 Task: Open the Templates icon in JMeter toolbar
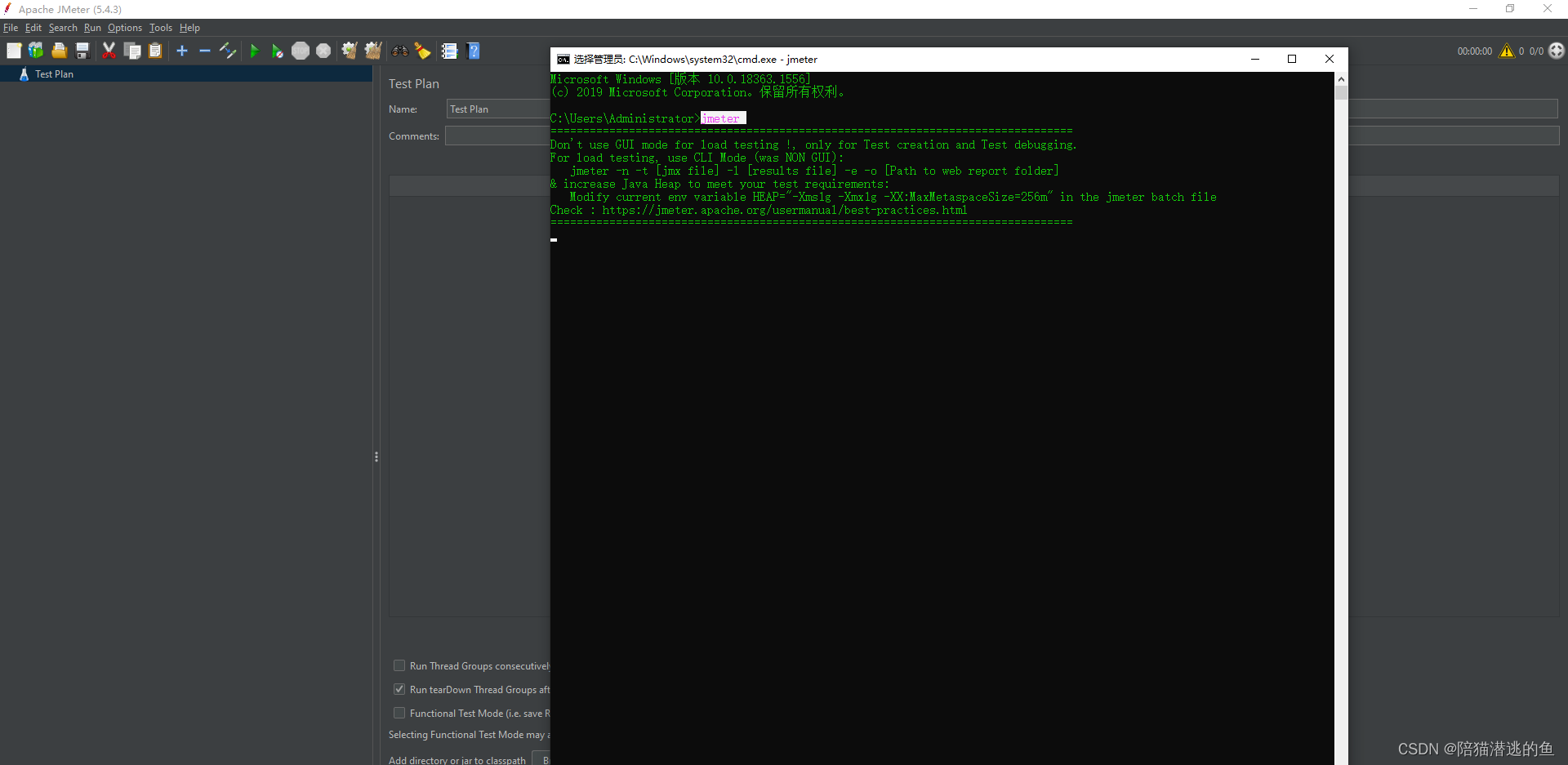coord(36,51)
